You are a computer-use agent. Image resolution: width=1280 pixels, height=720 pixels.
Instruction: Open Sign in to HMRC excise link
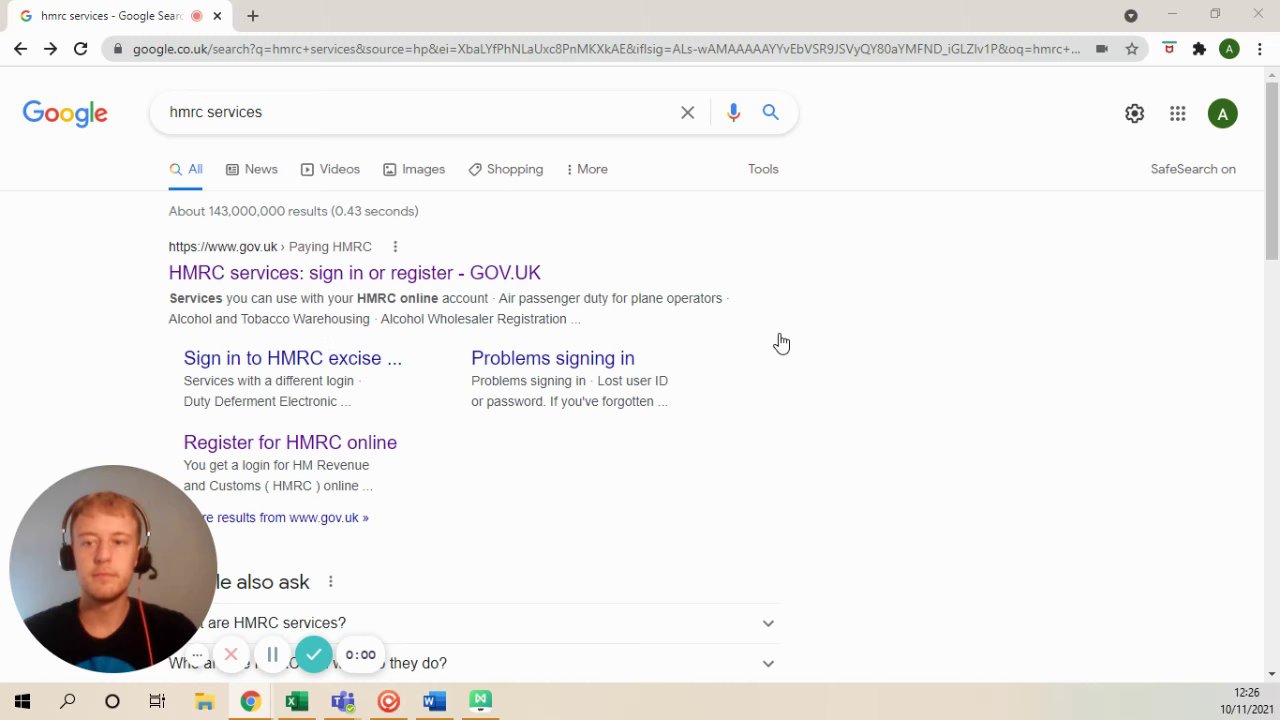pos(292,358)
